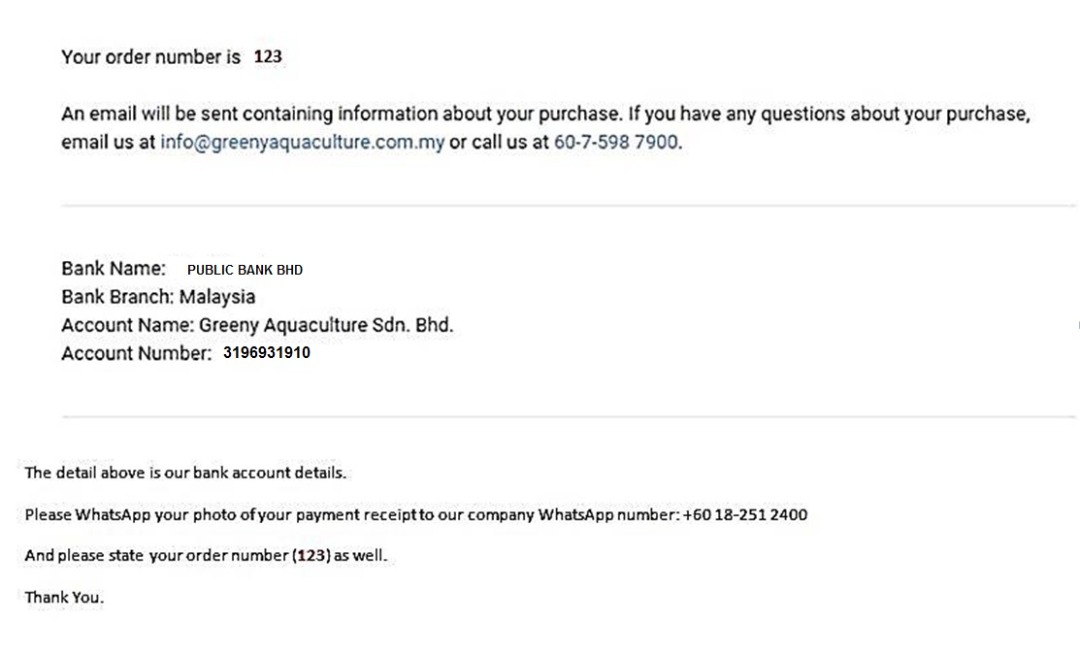Click the Bank Branch: Malaysia line

point(158,297)
